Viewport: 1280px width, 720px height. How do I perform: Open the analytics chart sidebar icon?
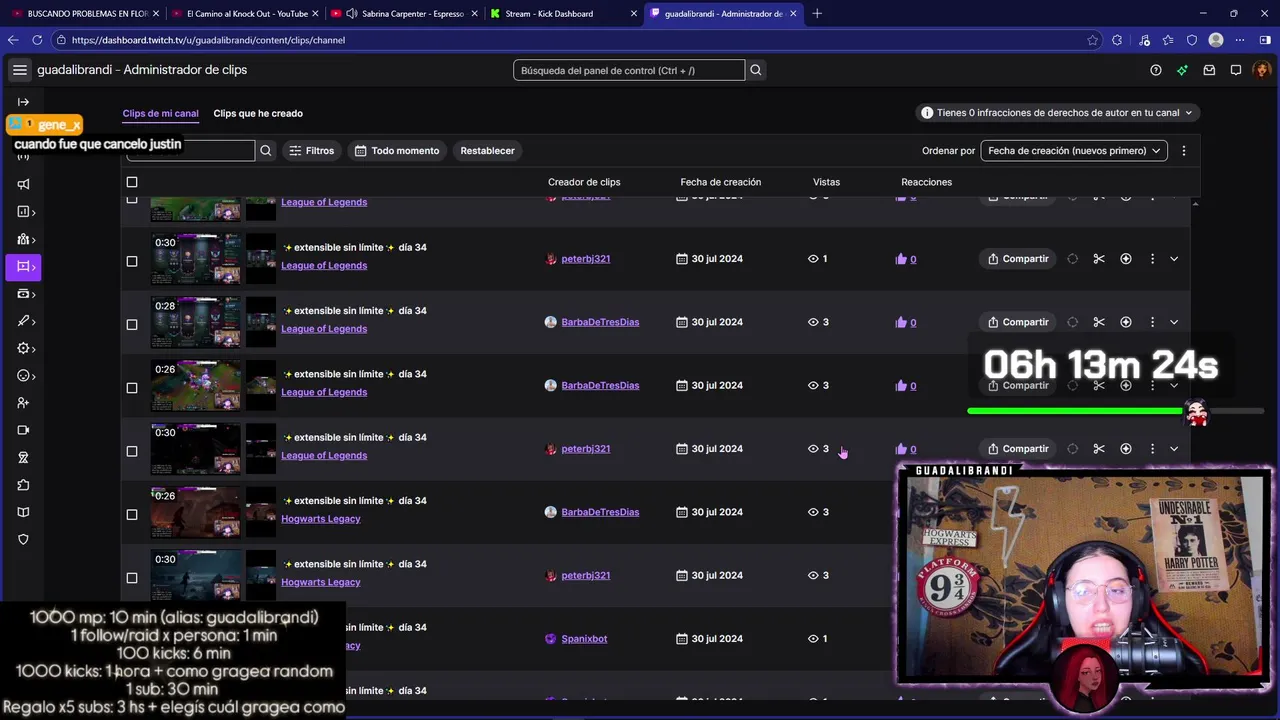pos(25,212)
